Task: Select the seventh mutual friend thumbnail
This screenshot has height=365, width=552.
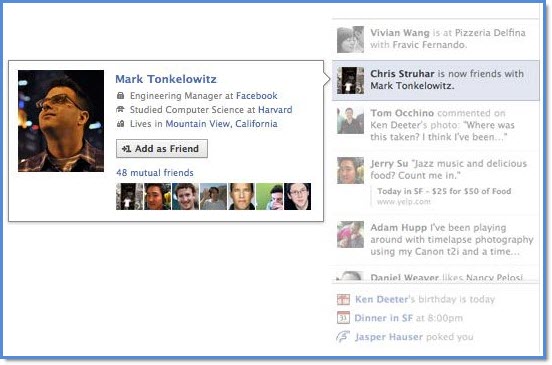Action: [297, 196]
